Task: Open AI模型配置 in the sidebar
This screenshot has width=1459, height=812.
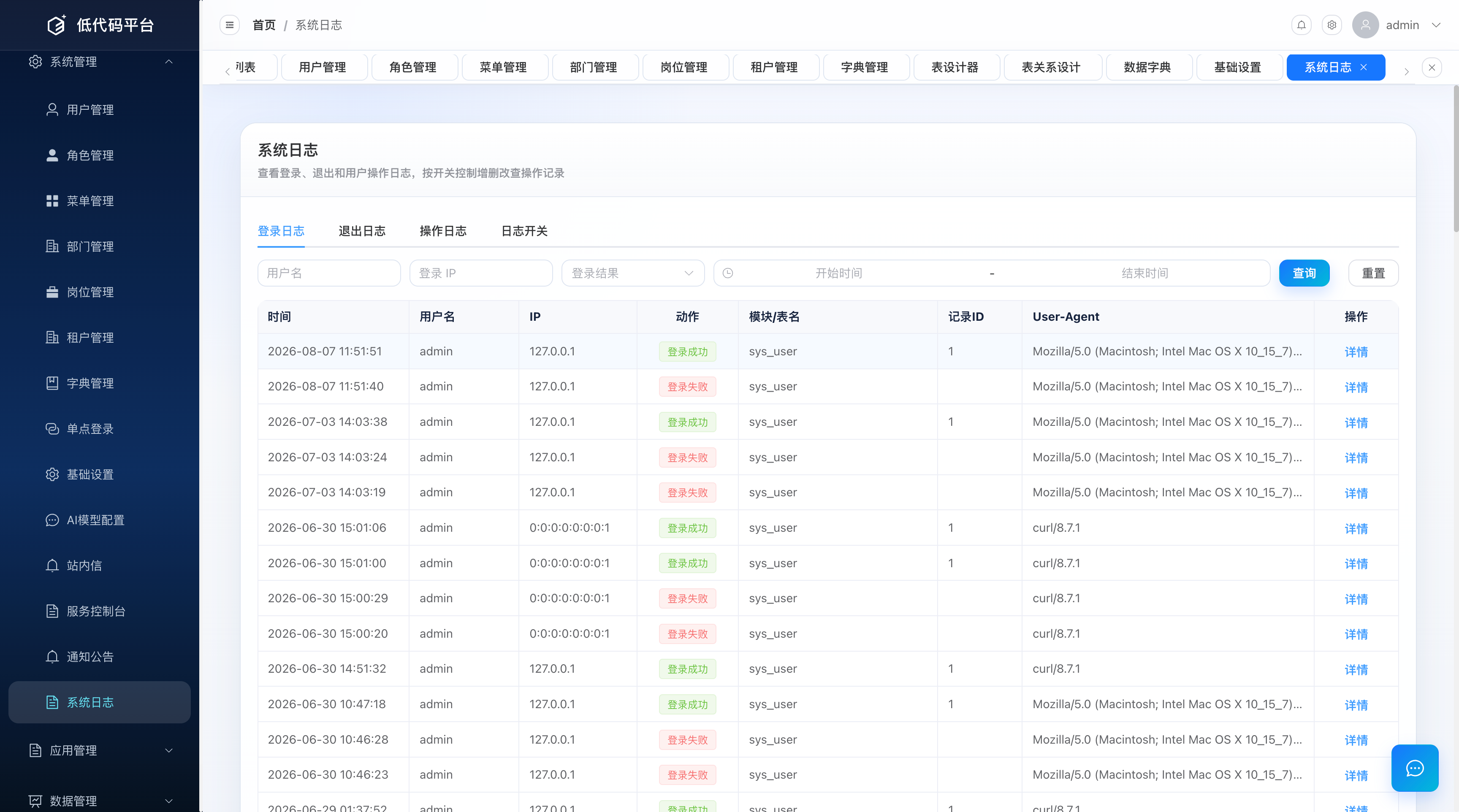Action: pyautogui.click(x=100, y=520)
